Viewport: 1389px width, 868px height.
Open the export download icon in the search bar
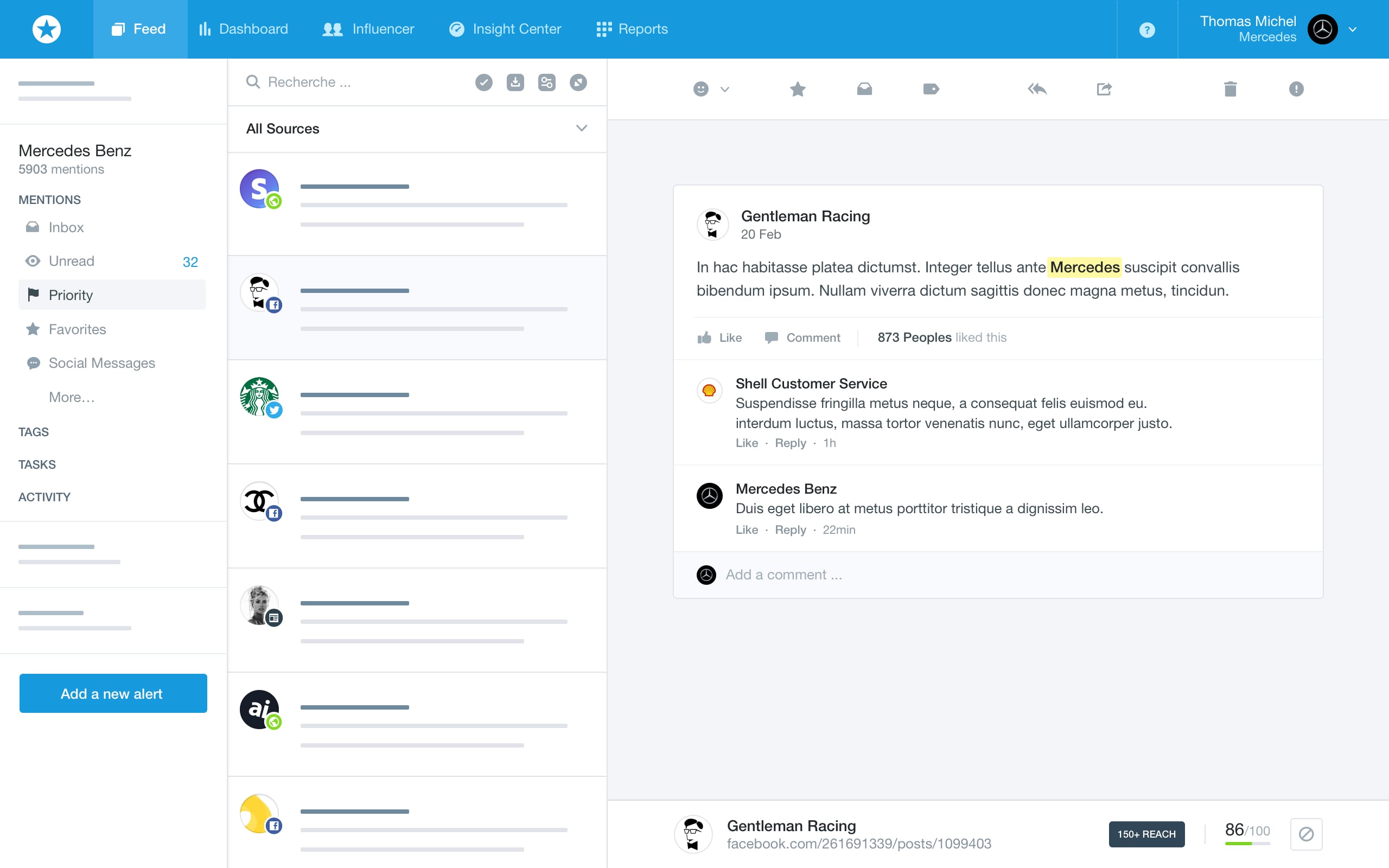tap(515, 82)
